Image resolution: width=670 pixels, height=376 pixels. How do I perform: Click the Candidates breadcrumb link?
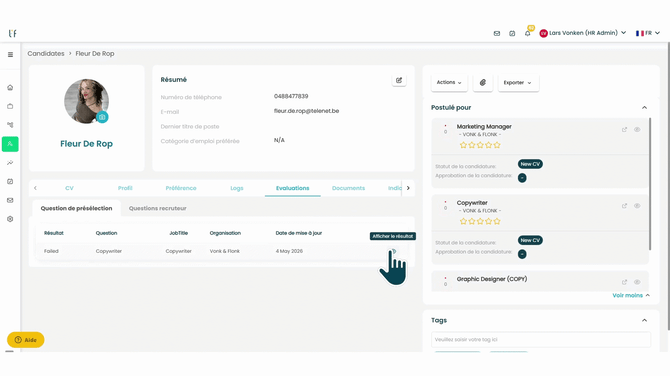(46, 54)
